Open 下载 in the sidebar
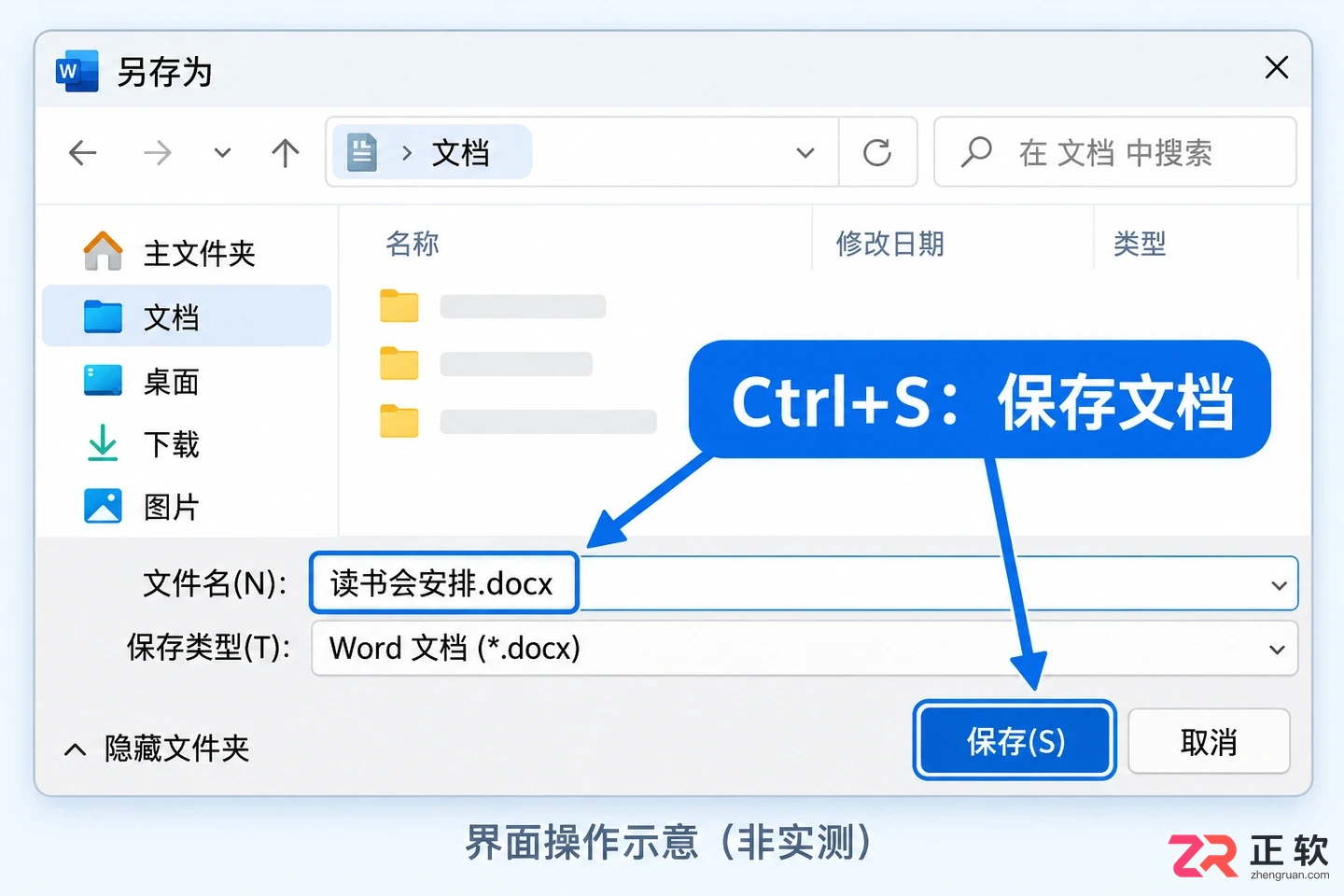The image size is (1344, 896). click(187, 444)
